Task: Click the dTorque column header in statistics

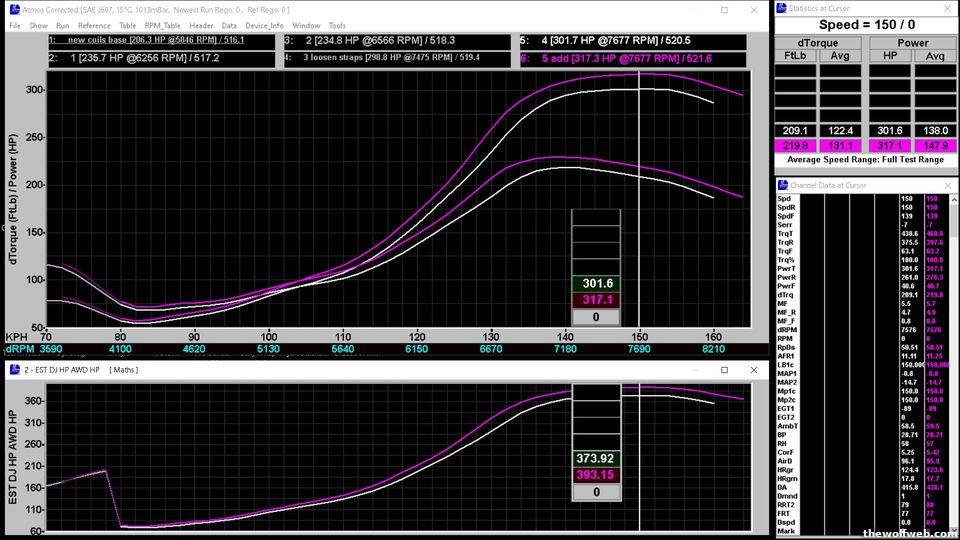Action: [817, 43]
